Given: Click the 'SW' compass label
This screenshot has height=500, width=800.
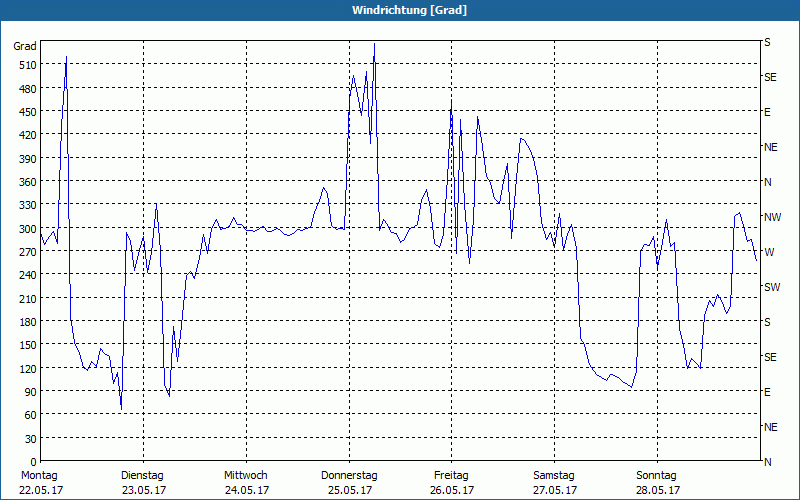Looking at the screenshot, I should [772, 287].
